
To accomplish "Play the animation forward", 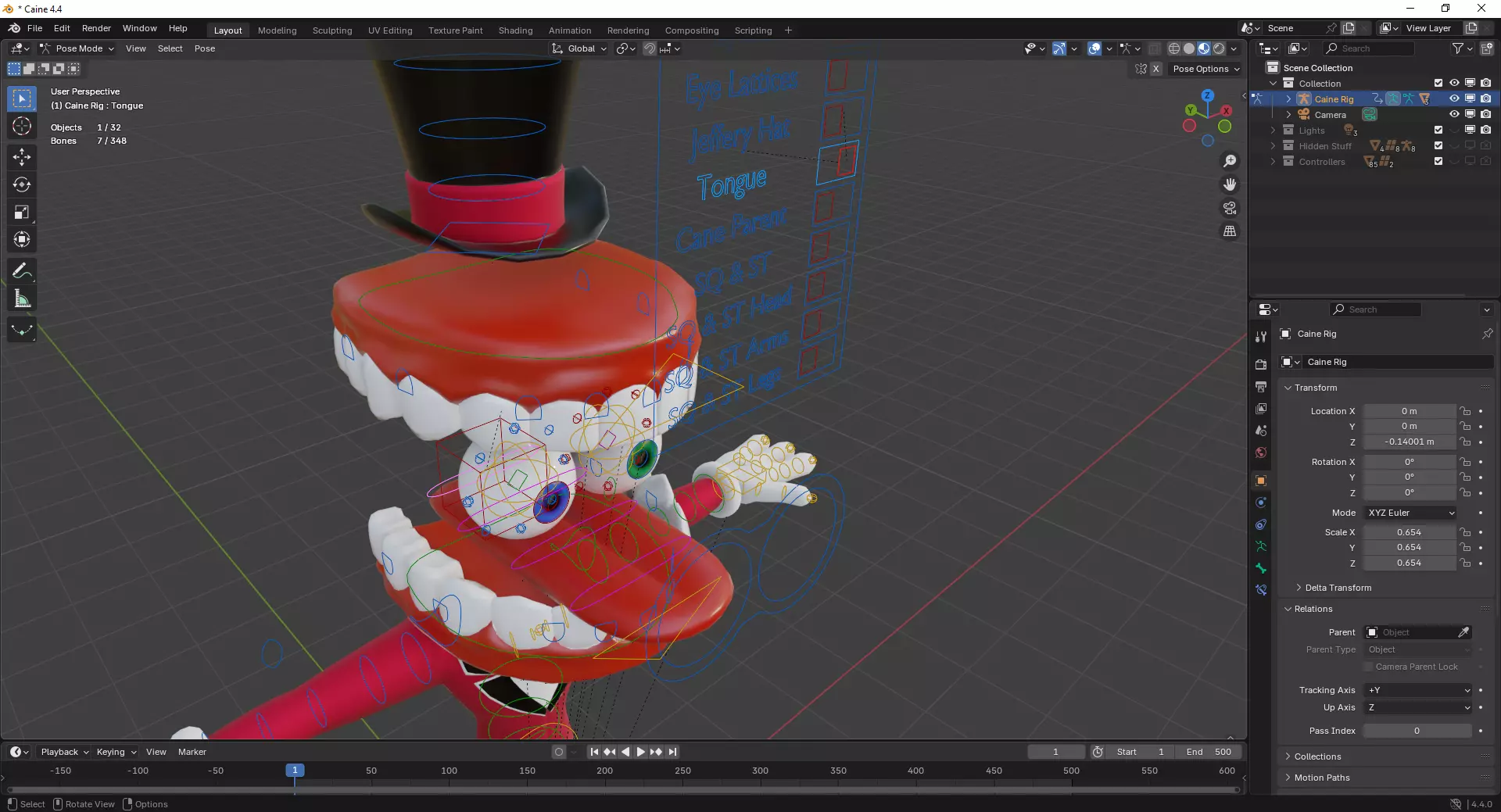I will [640, 752].
